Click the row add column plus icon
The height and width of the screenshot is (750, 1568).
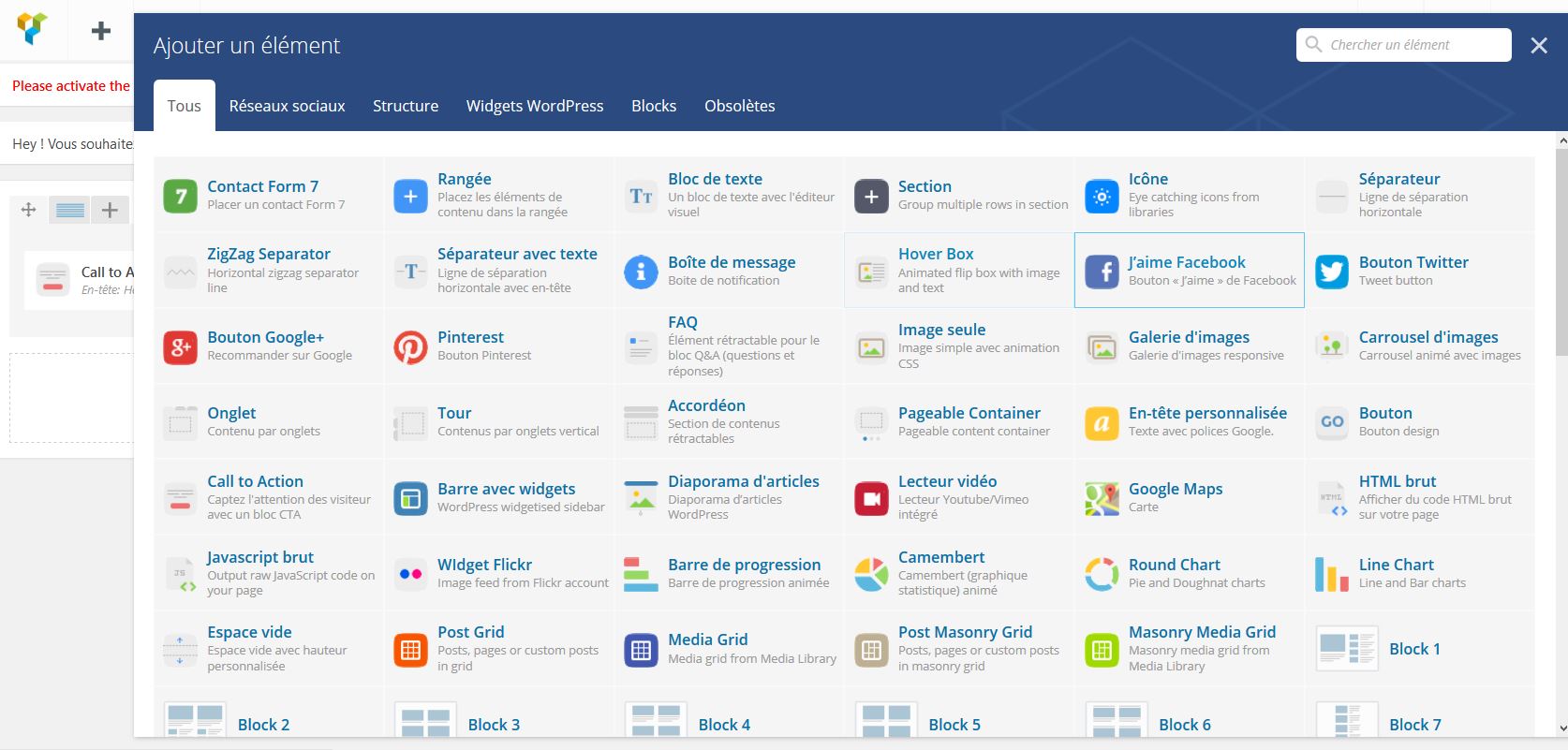[x=110, y=210]
